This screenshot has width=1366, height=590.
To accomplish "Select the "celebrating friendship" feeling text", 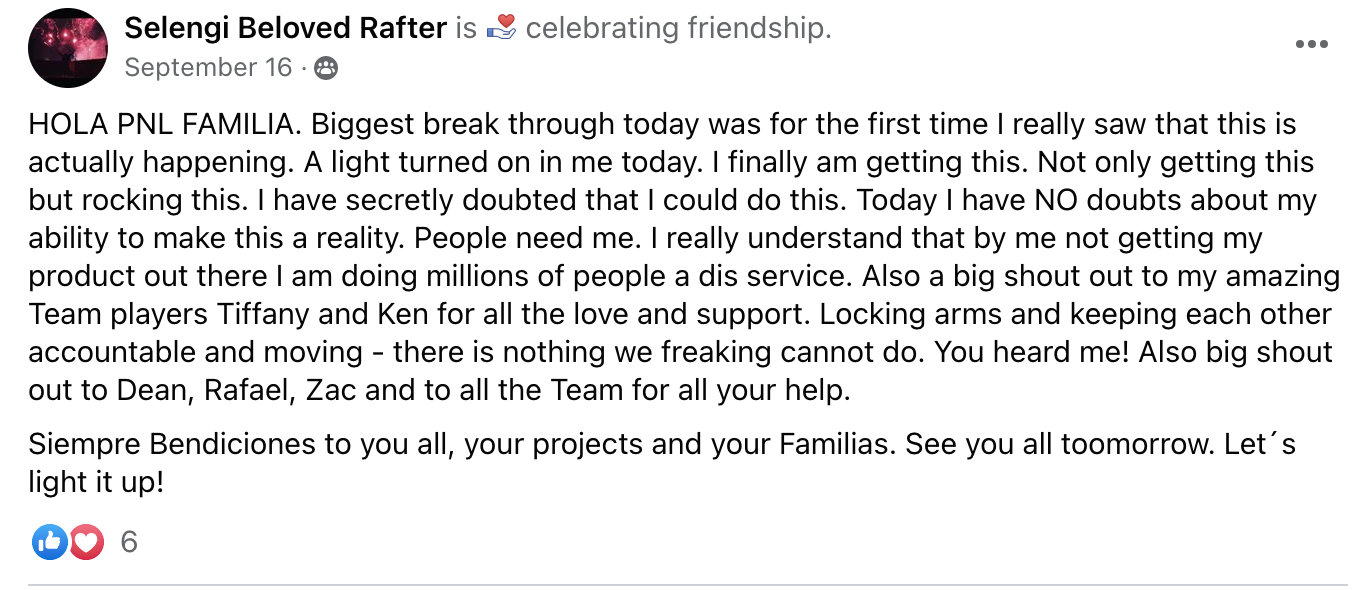I will point(678,29).
